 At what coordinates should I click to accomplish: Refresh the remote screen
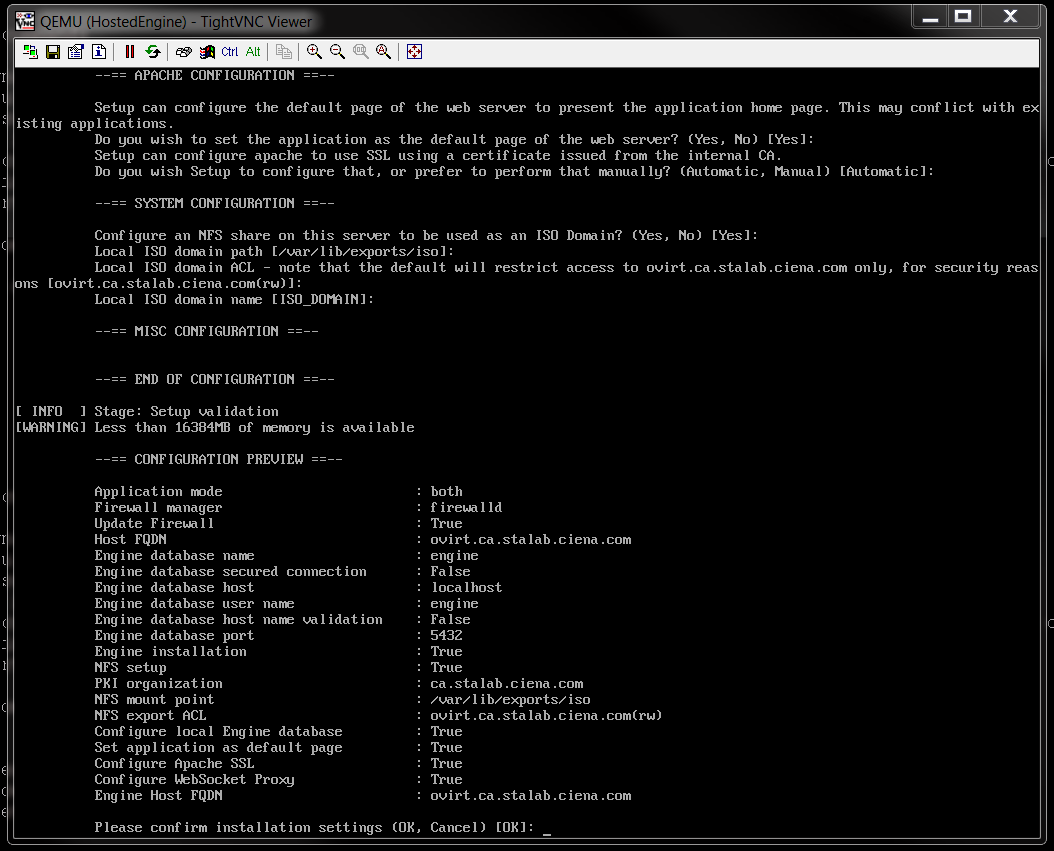[152, 52]
